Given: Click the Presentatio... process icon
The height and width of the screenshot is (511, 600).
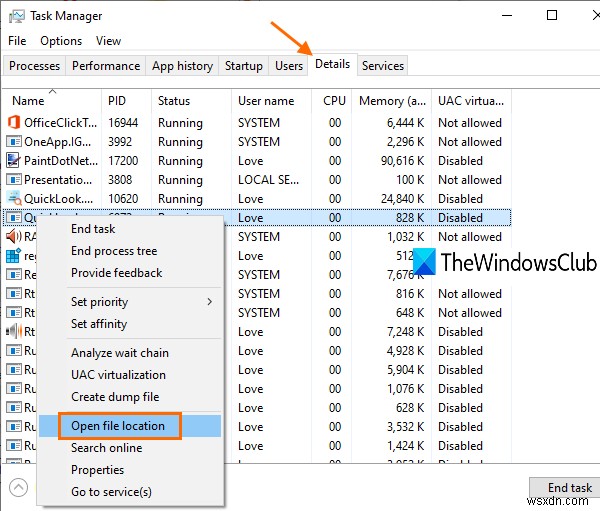Looking at the screenshot, I should tap(14, 180).
